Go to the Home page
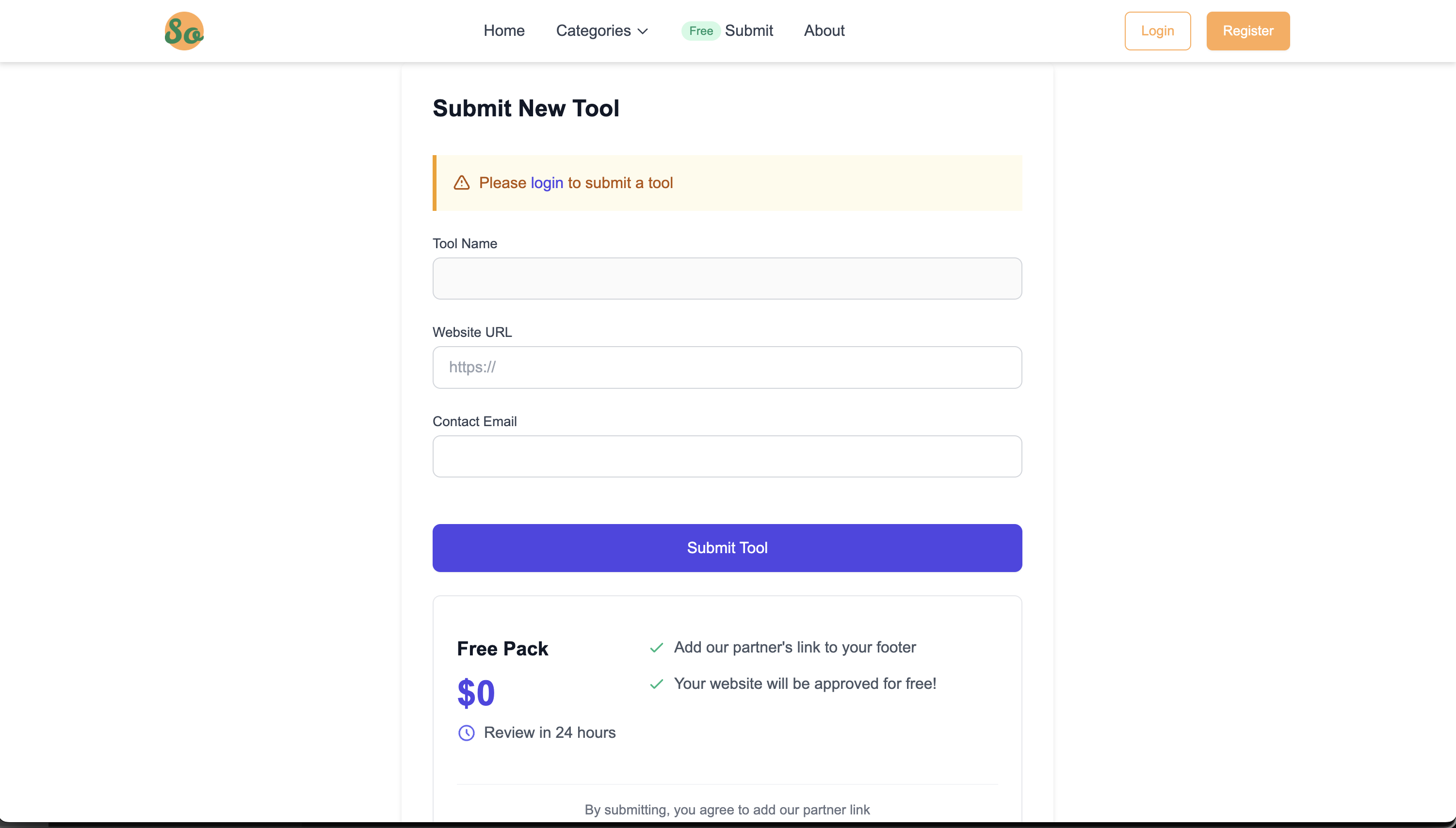 [x=504, y=31]
